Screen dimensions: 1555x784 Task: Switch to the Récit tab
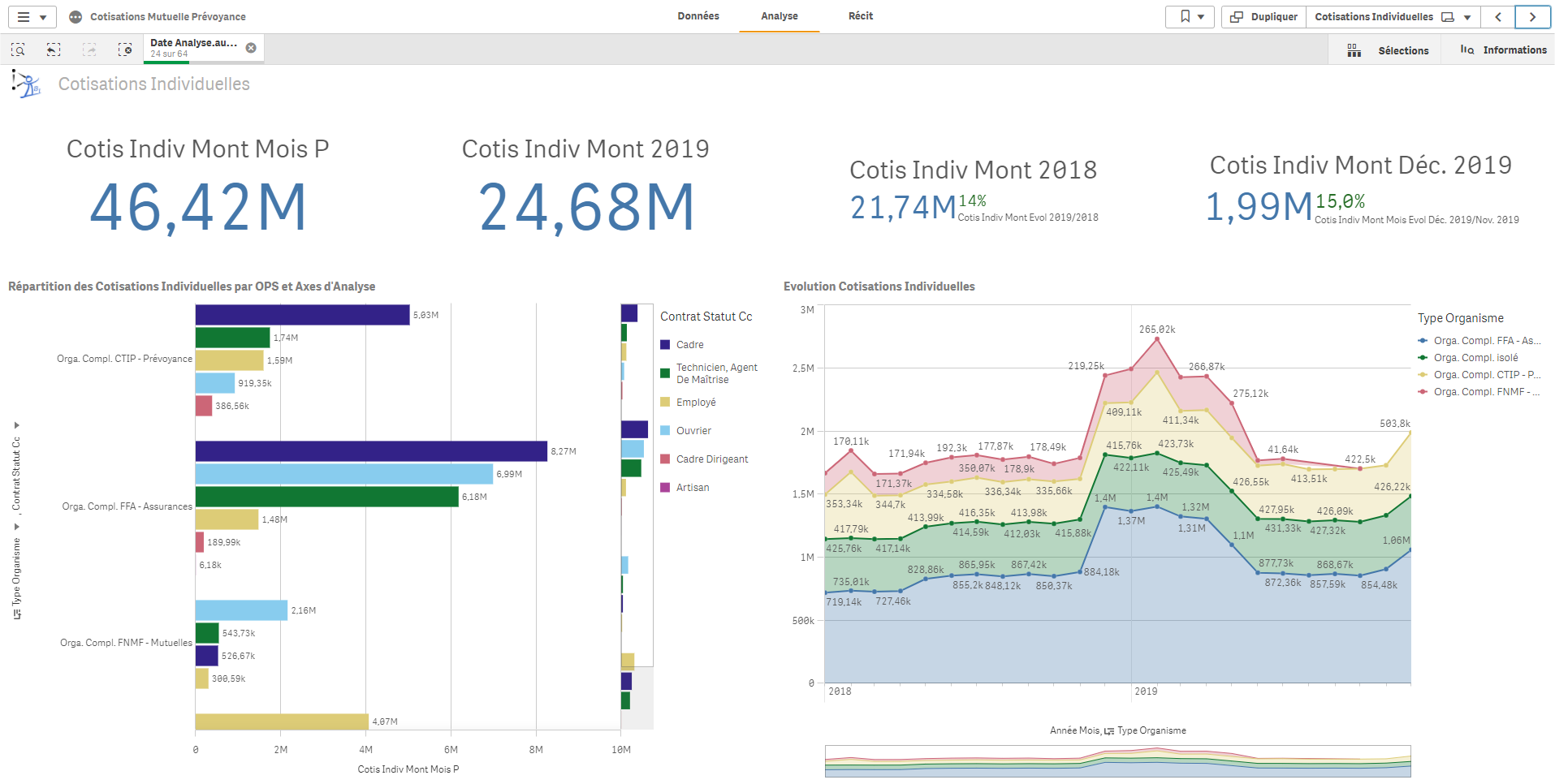(x=861, y=16)
